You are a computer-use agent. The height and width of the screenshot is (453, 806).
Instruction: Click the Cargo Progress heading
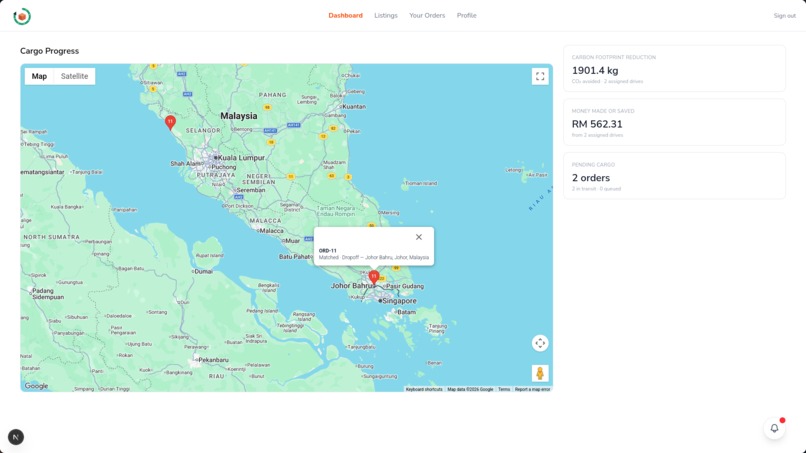point(49,51)
